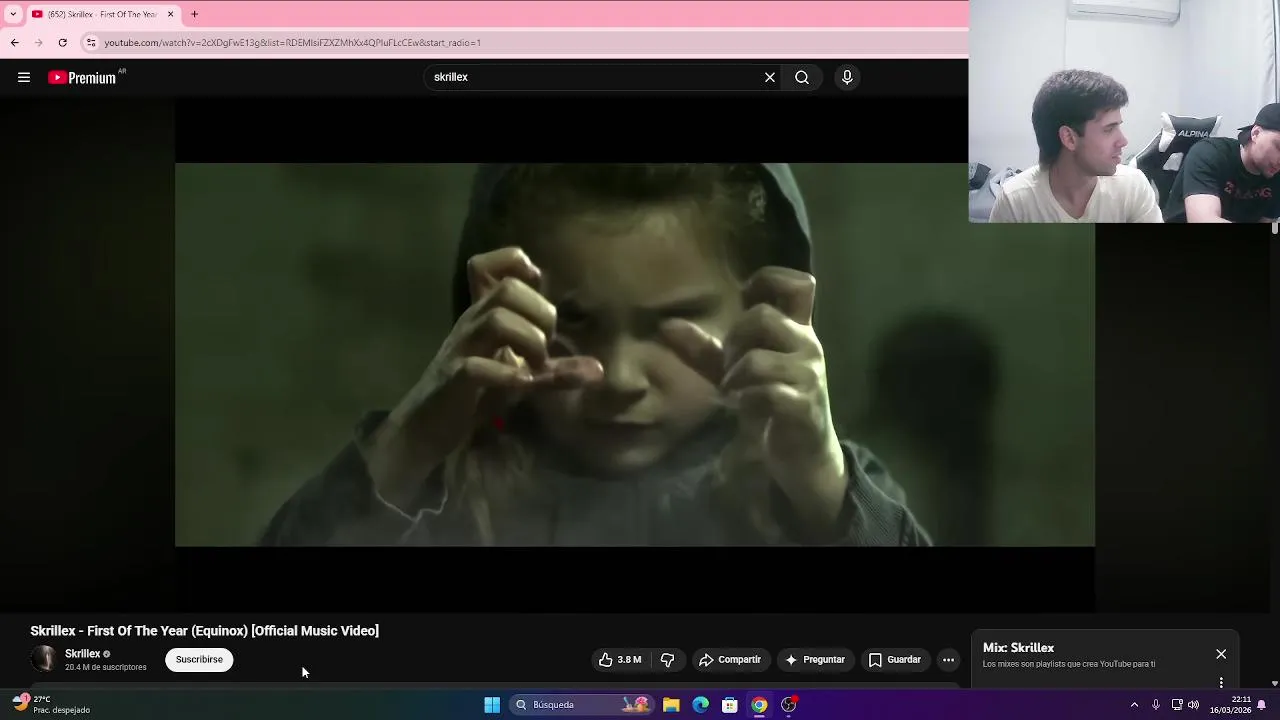Click the system tray microphone icon
The image size is (1280, 720).
(x=1155, y=705)
